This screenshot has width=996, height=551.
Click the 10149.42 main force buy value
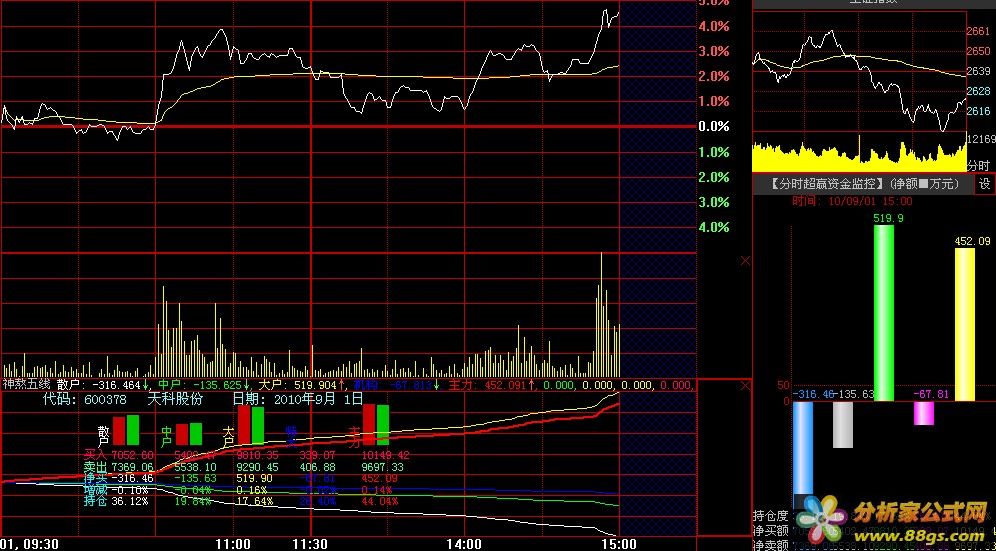(387, 455)
